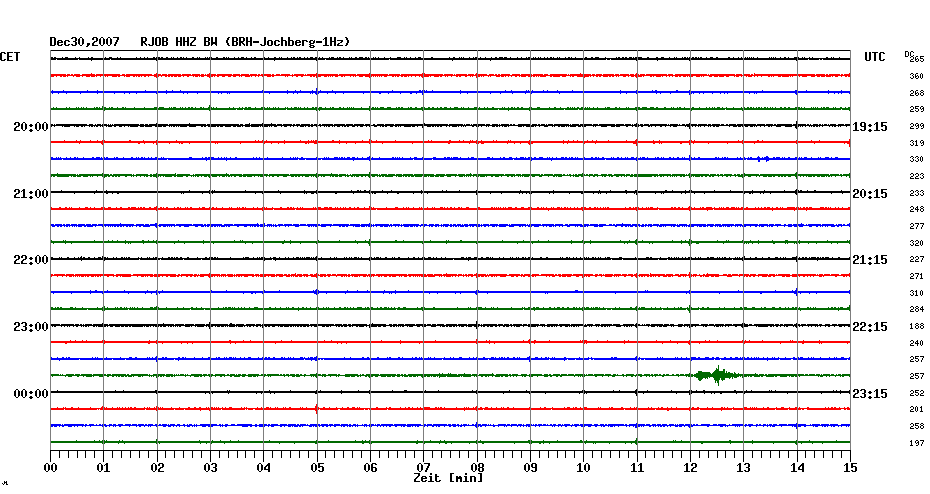Click the DC value 258
The width and height of the screenshot is (930, 494).
click(917, 426)
